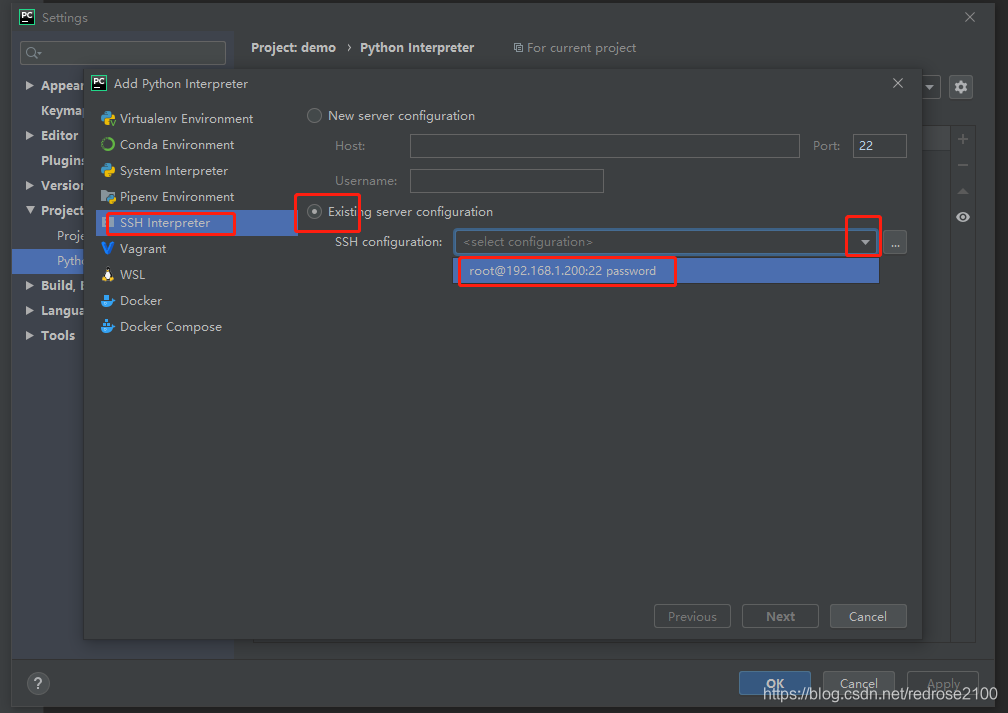Choose System Interpreter entry
Image resolution: width=1008 pixels, height=713 pixels.
[x=165, y=171]
